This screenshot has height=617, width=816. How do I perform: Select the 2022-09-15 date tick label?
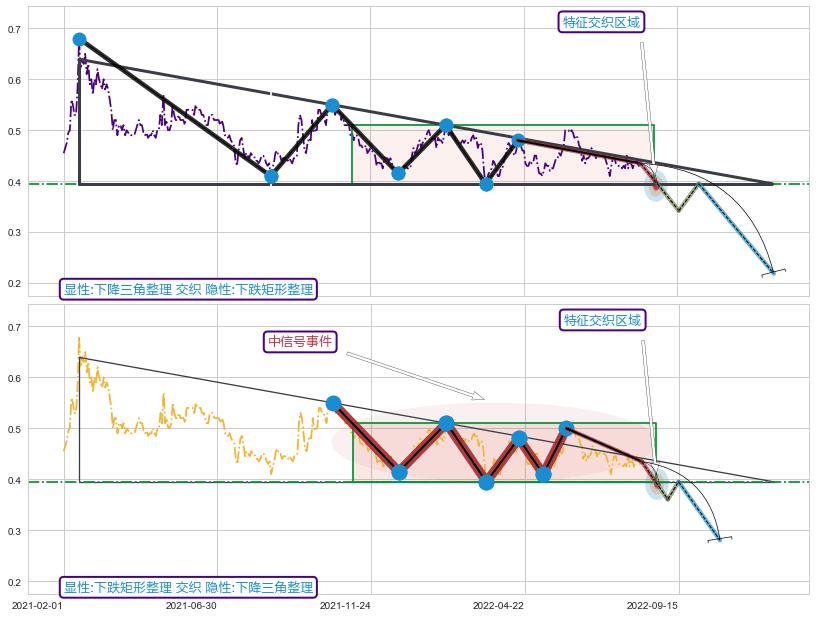(x=652, y=605)
